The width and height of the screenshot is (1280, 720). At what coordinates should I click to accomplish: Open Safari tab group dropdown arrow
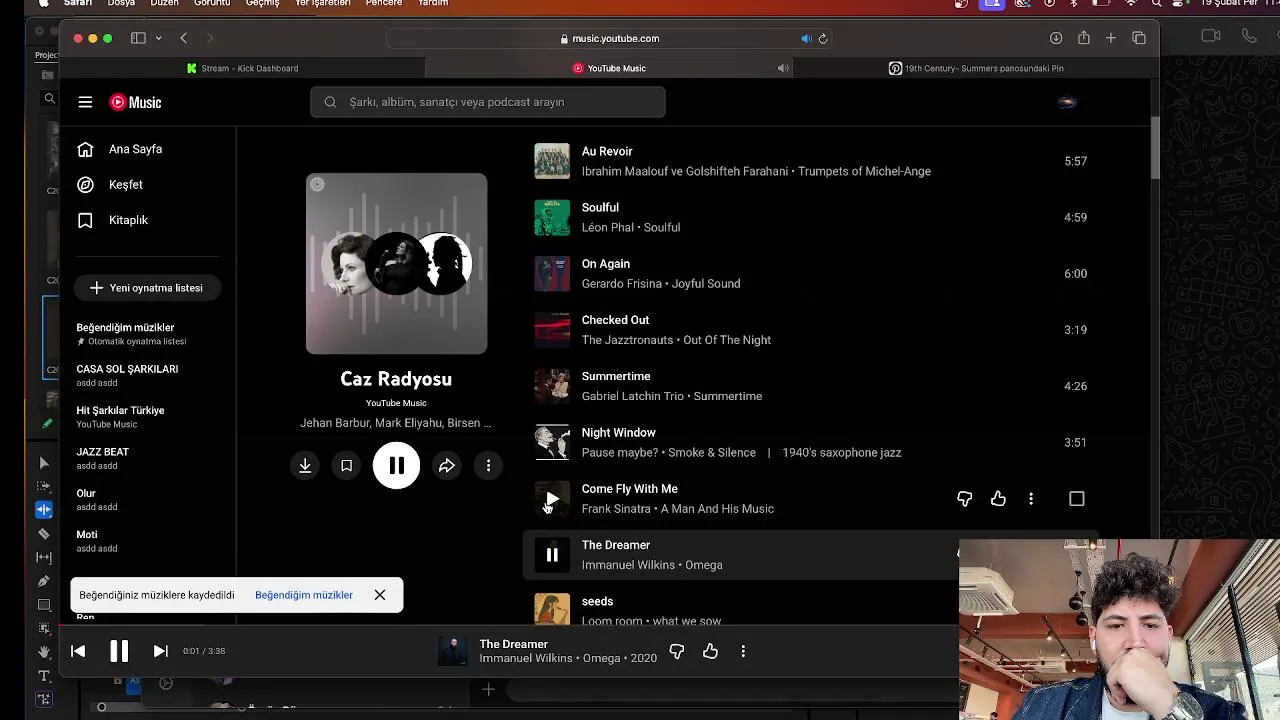pyautogui.click(x=158, y=38)
